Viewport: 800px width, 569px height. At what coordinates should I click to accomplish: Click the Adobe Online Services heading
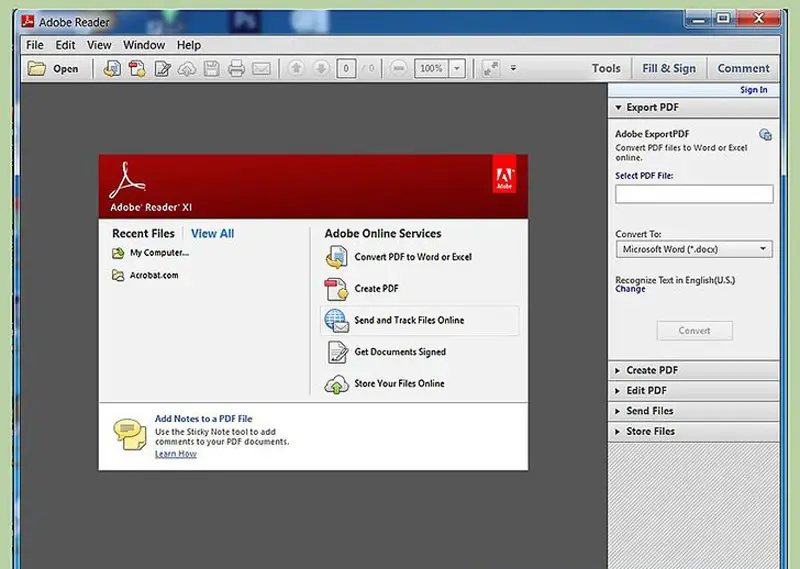pyautogui.click(x=383, y=234)
